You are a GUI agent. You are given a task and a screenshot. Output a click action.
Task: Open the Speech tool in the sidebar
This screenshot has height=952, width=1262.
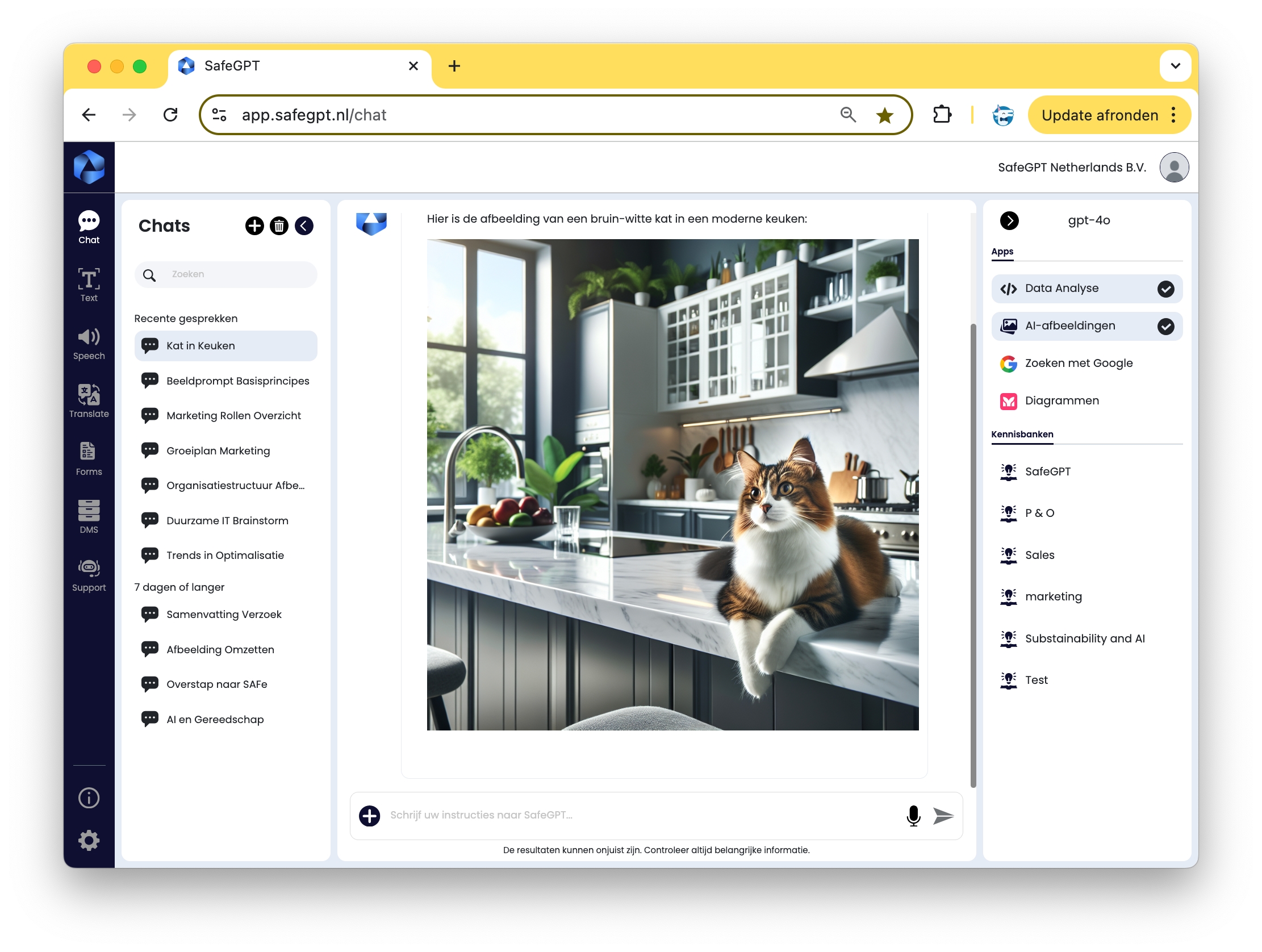pyautogui.click(x=89, y=344)
